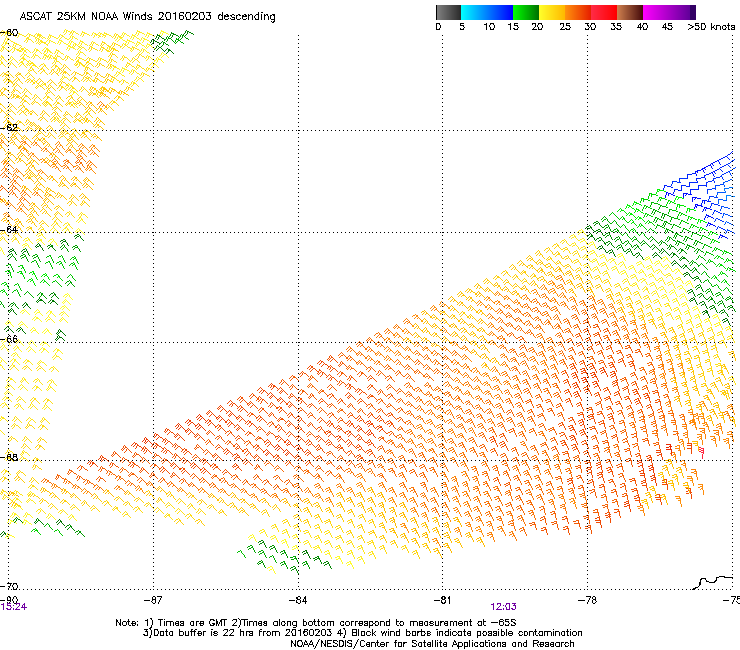This screenshot has height=650, width=740.
Task: Click the yellow 20-25 knots color segment
Action: point(552,12)
